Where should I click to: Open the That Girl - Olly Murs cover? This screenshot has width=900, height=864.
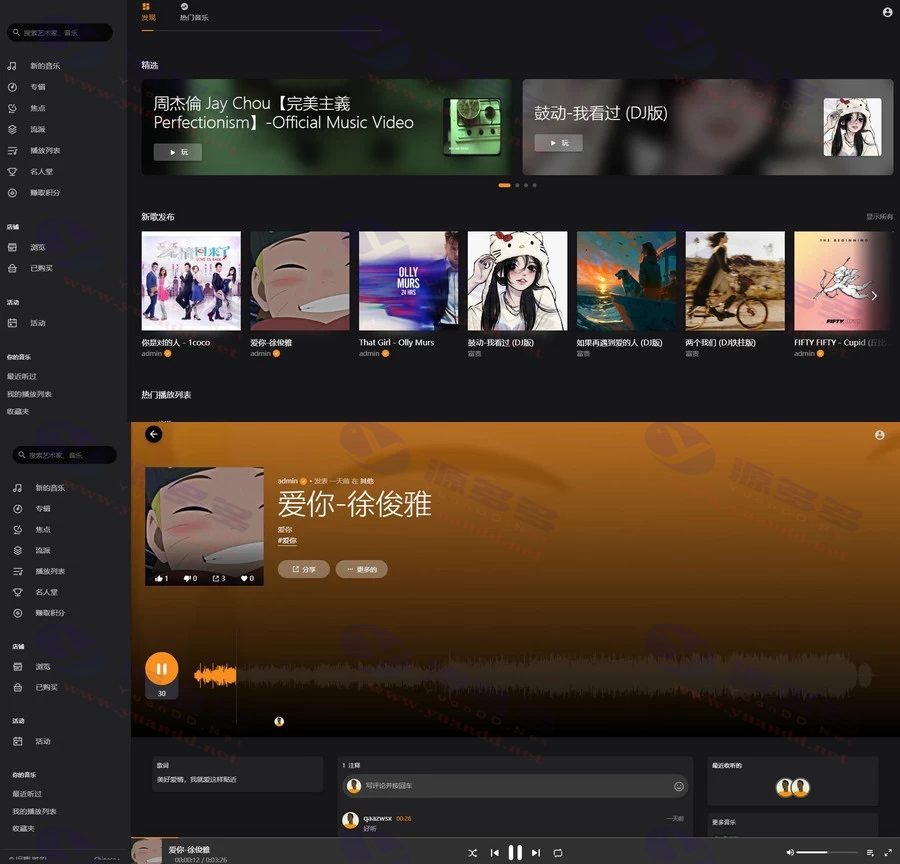coord(409,281)
